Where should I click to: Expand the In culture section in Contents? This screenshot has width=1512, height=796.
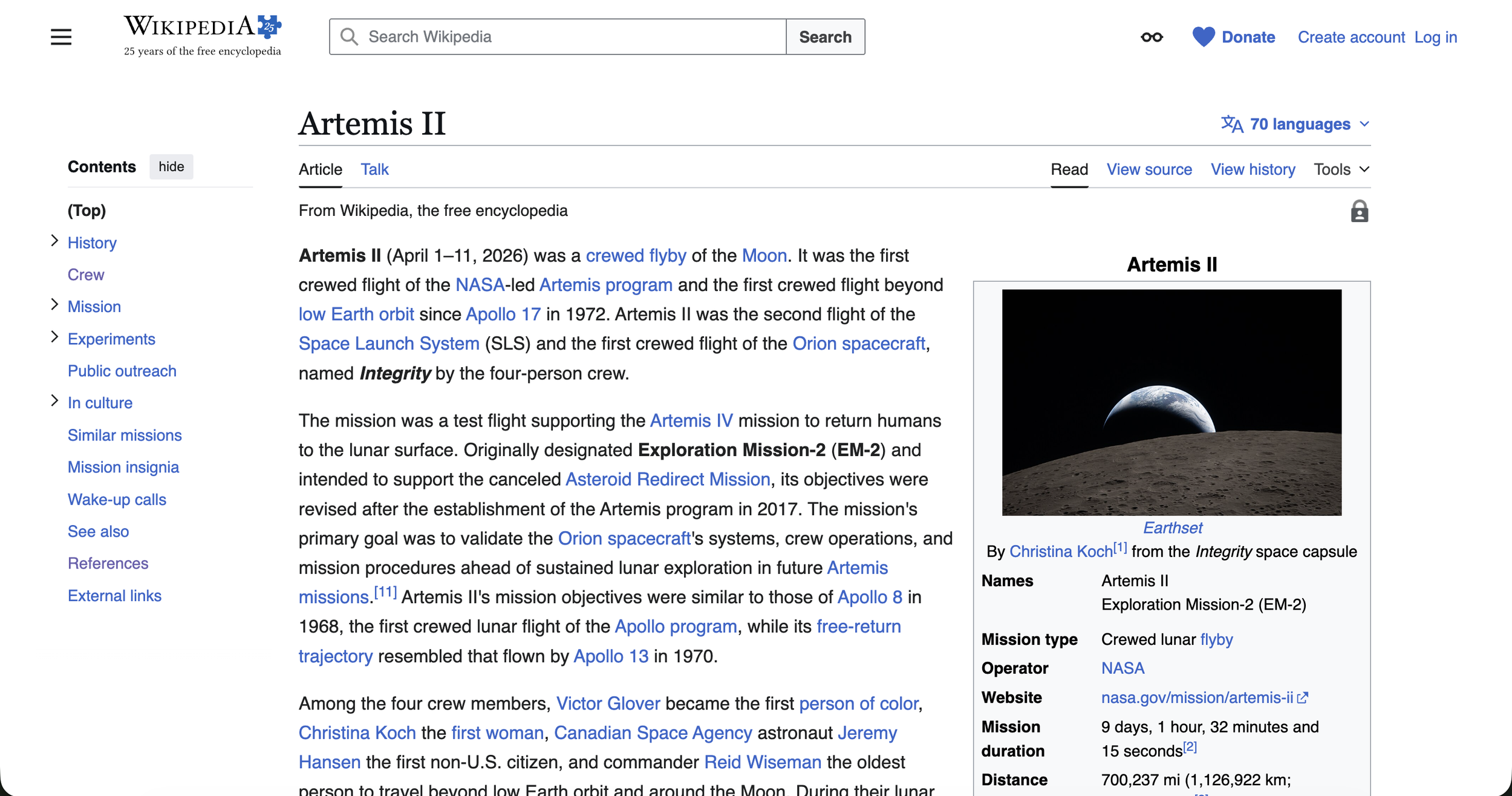(54, 400)
